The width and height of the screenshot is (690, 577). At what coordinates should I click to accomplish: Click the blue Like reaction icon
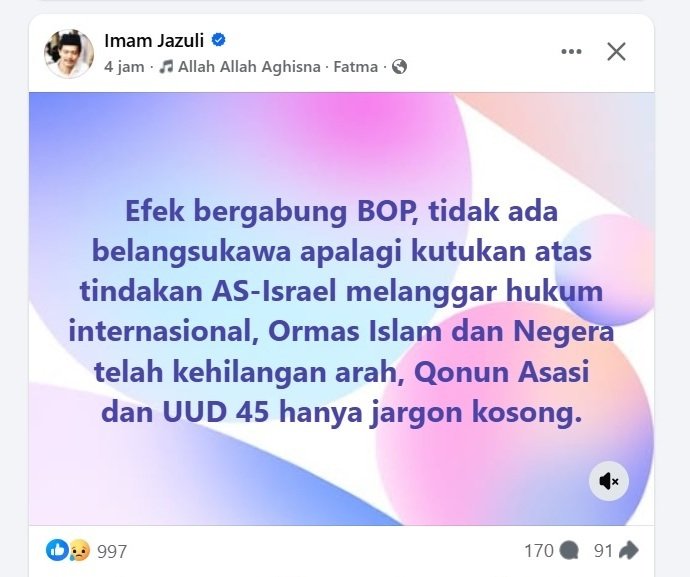(57, 551)
